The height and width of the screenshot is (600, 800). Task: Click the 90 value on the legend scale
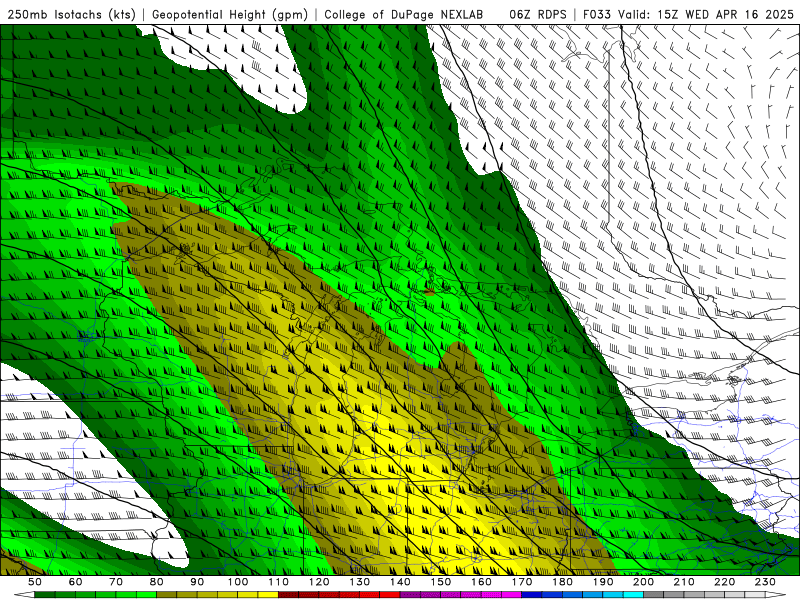coord(197,582)
